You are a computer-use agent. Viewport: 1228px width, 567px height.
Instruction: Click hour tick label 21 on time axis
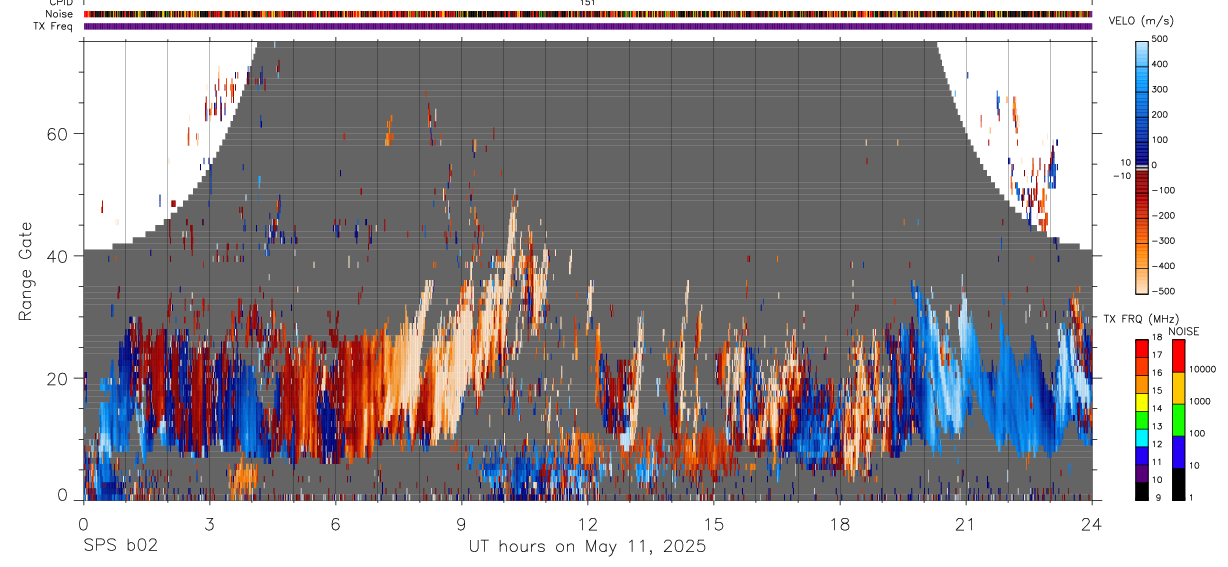click(x=965, y=524)
